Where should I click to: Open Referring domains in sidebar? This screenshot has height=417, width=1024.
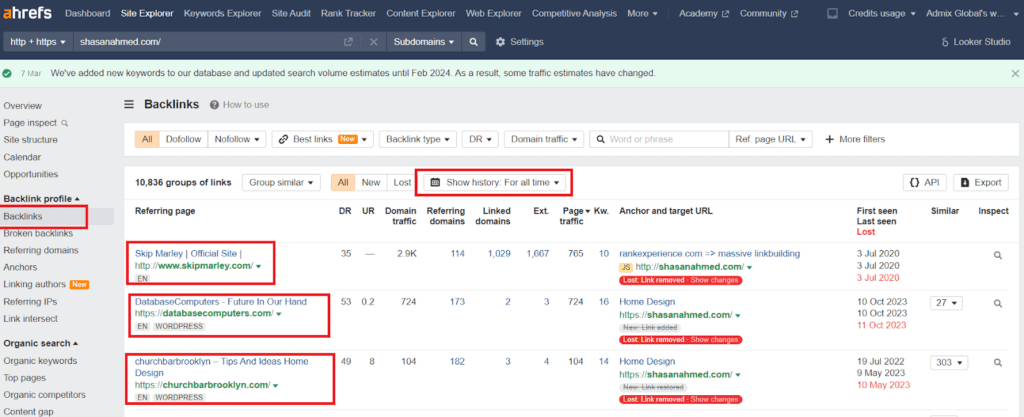coord(40,250)
